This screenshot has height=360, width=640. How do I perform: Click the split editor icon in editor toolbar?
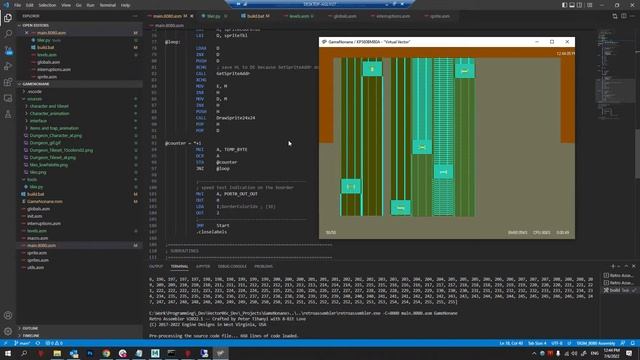click(624, 16)
